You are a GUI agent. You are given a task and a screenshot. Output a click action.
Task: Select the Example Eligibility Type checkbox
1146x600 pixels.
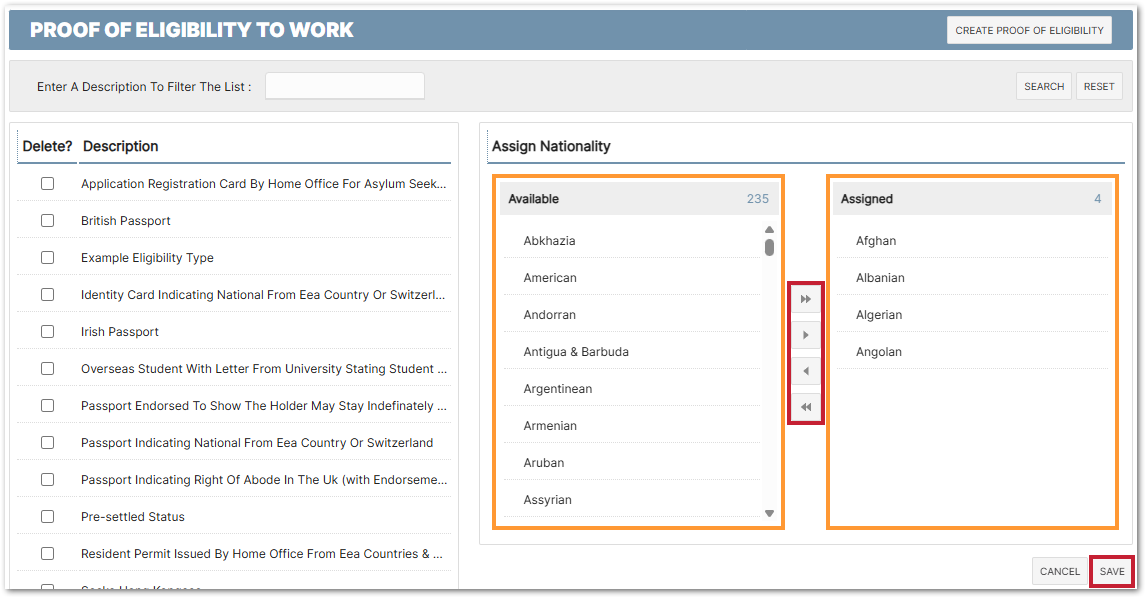[x=47, y=258]
